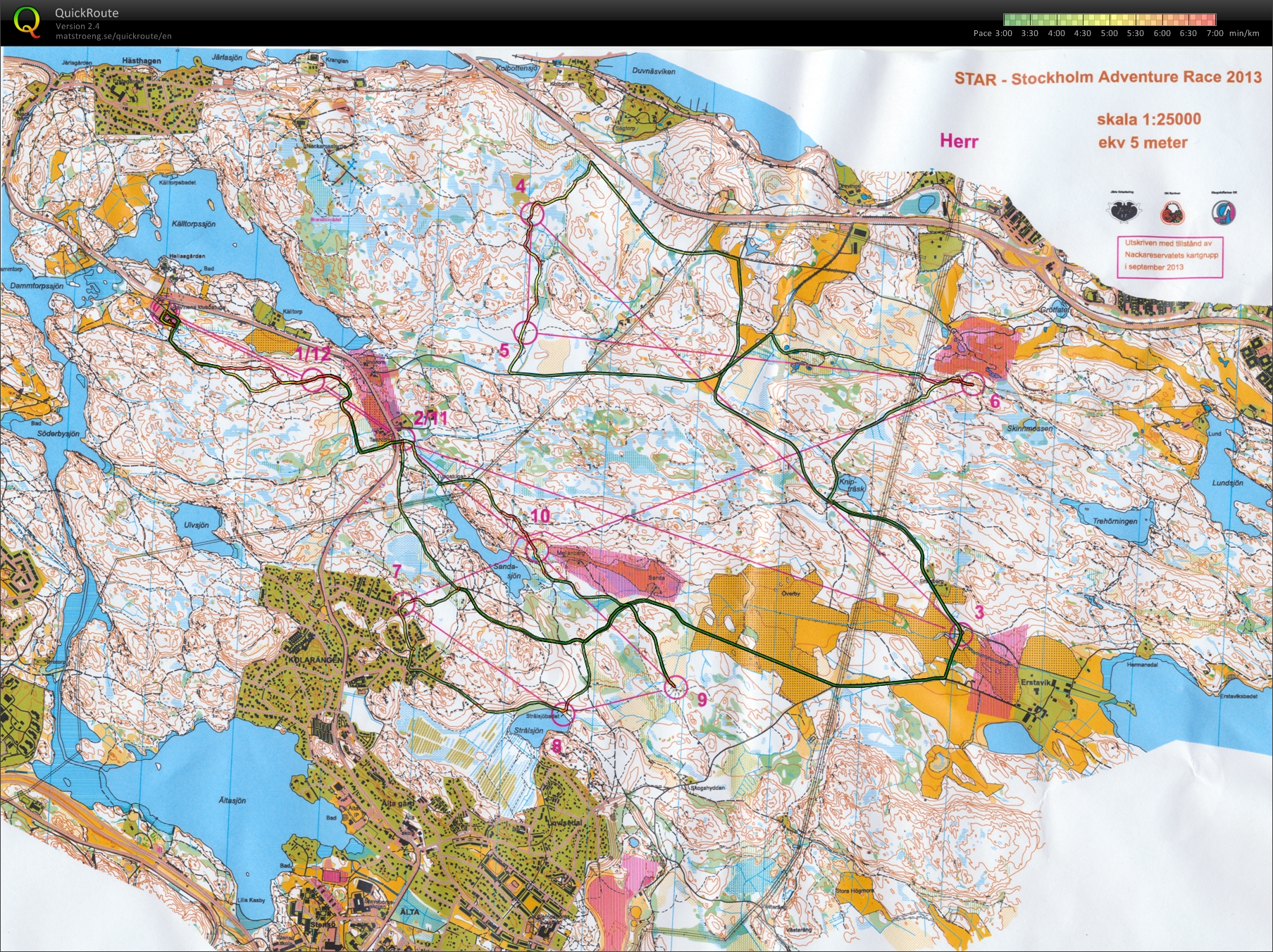The image size is (1273, 952).
Task: Select the control 9 circle
Action: [675, 687]
